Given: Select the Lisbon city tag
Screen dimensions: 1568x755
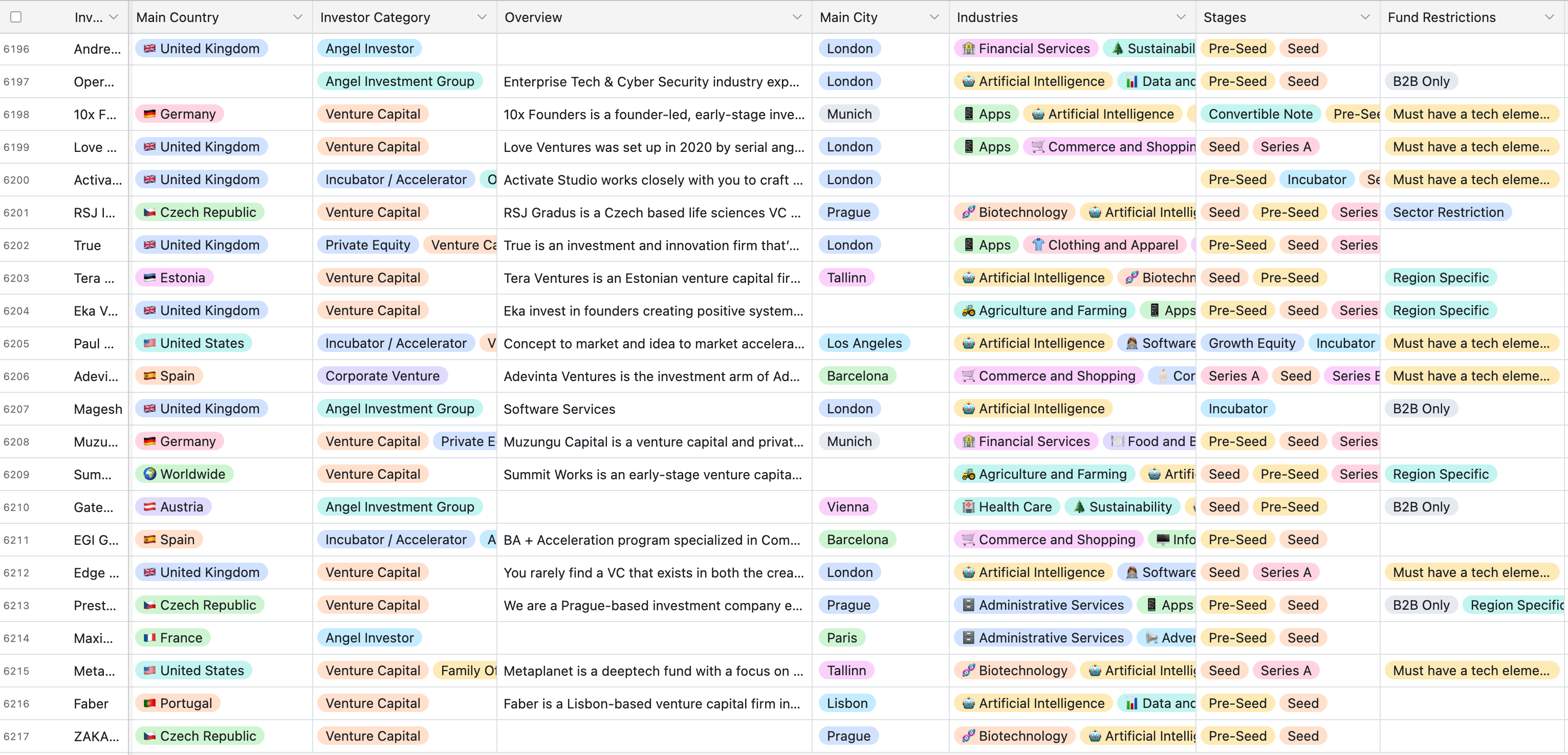Looking at the screenshot, I should (x=847, y=703).
